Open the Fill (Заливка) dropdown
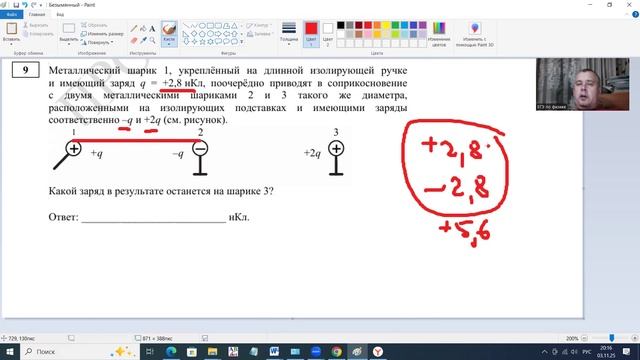The width and height of the screenshot is (640, 360). click(x=260, y=34)
